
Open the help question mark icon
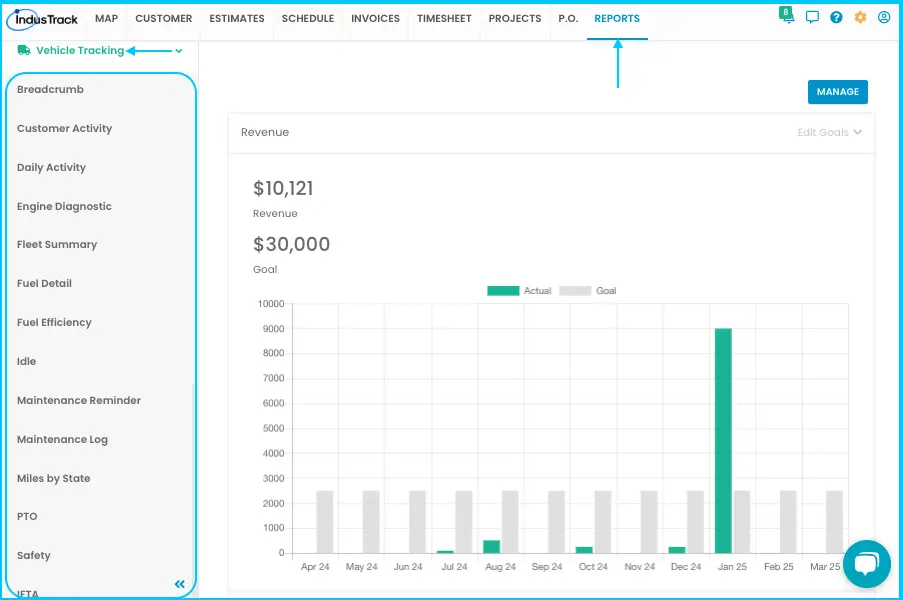pyautogui.click(x=836, y=17)
